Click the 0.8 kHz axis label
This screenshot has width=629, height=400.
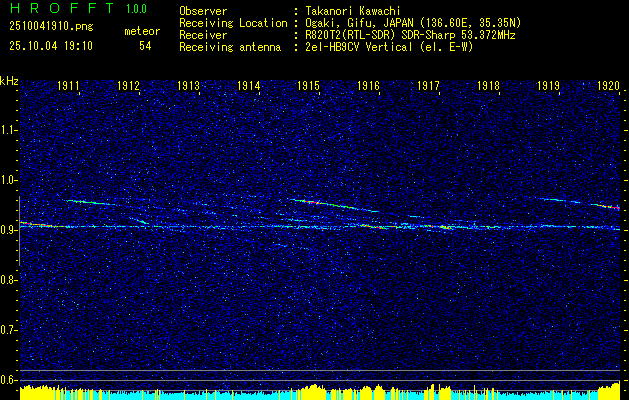click(8, 280)
